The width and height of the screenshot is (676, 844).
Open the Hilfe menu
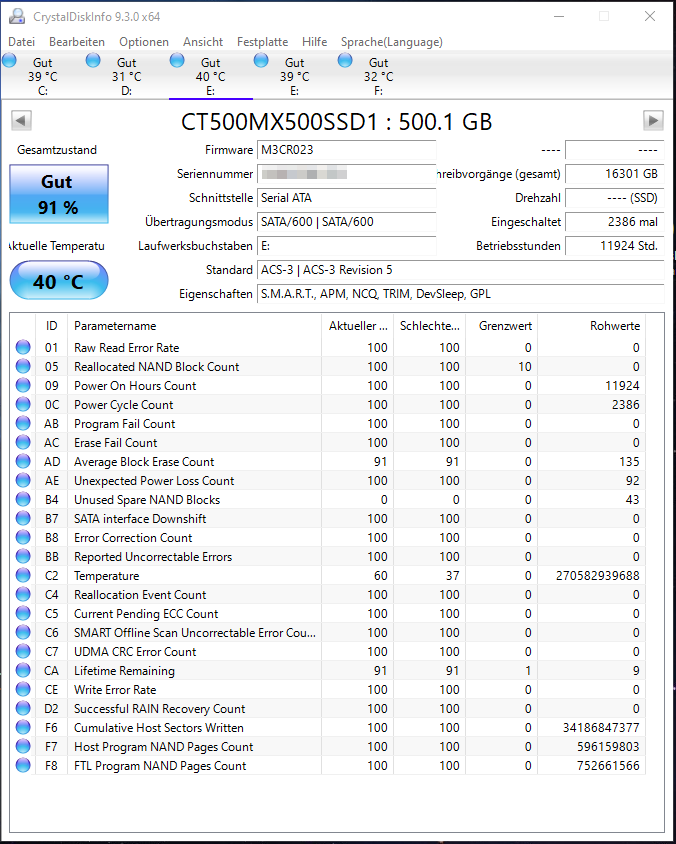(314, 41)
